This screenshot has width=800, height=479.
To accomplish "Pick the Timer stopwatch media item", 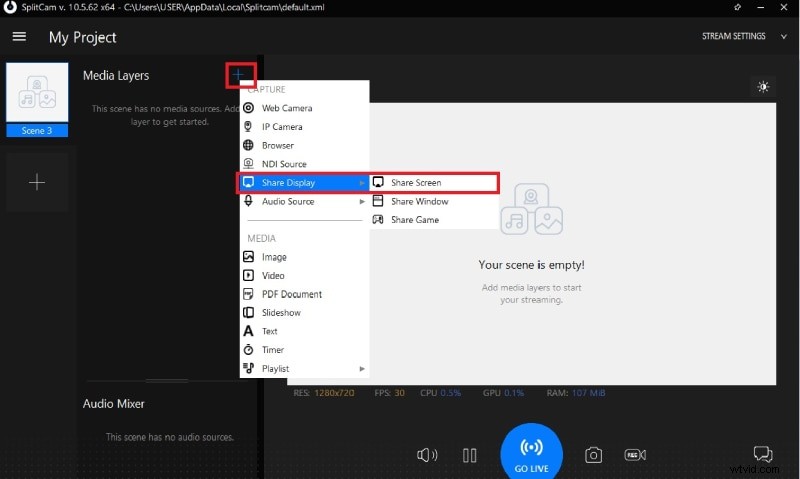I will click(x=272, y=350).
